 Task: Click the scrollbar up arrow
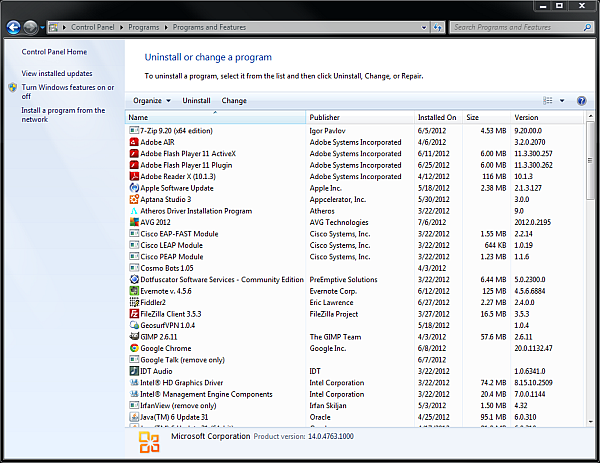point(590,116)
